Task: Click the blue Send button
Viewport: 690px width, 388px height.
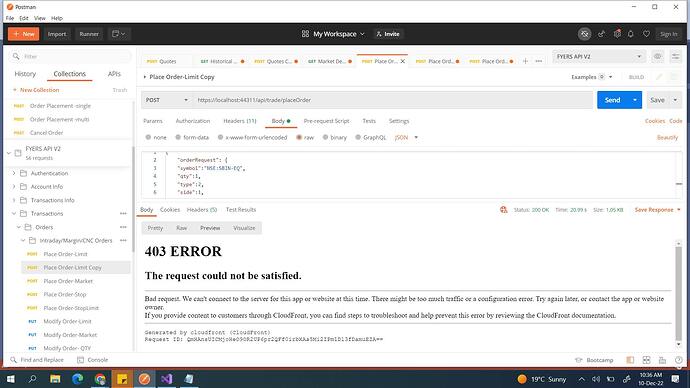Action: pyautogui.click(x=612, y=100)
